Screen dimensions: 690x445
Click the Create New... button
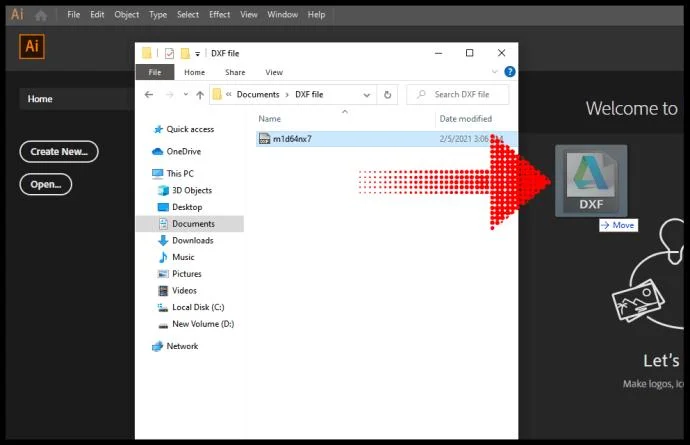pyautogui.click(x=59, y=151)
